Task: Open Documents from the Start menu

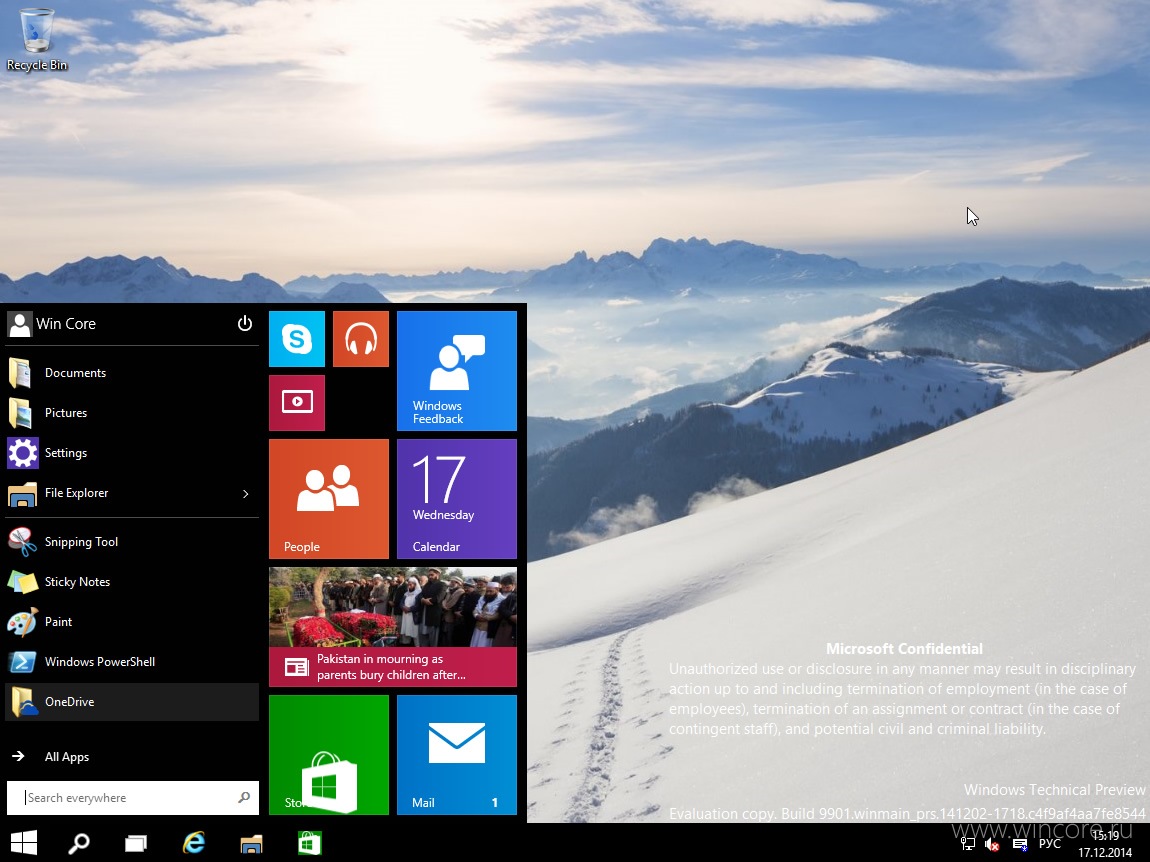Action: click(x=132, y=373)
